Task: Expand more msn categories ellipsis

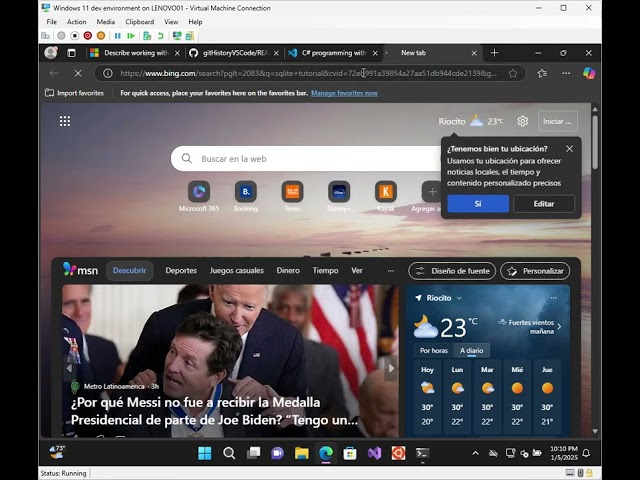Action: tap(391, 271)
